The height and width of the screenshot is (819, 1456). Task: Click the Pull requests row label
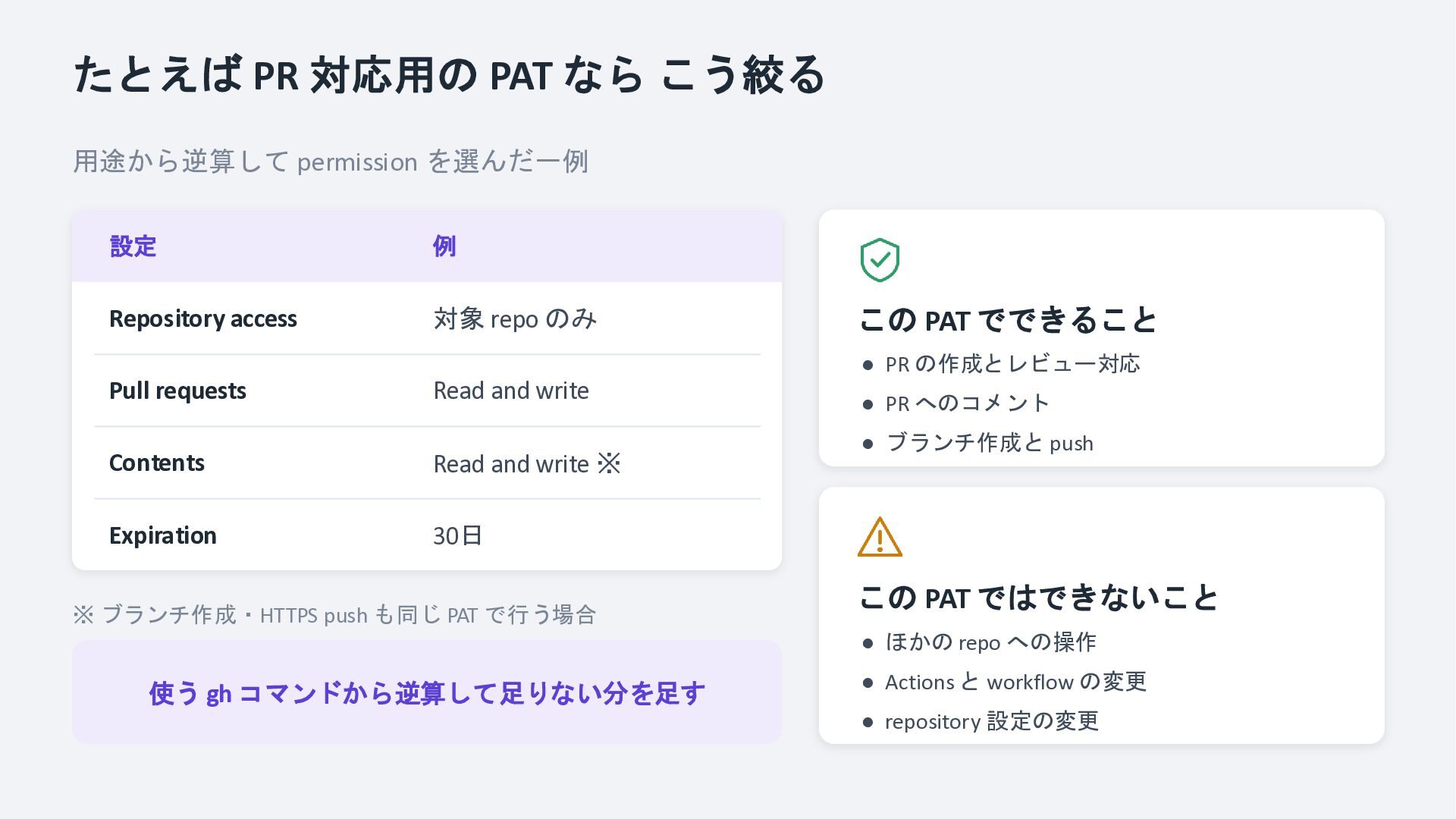[x=177, y=391]
